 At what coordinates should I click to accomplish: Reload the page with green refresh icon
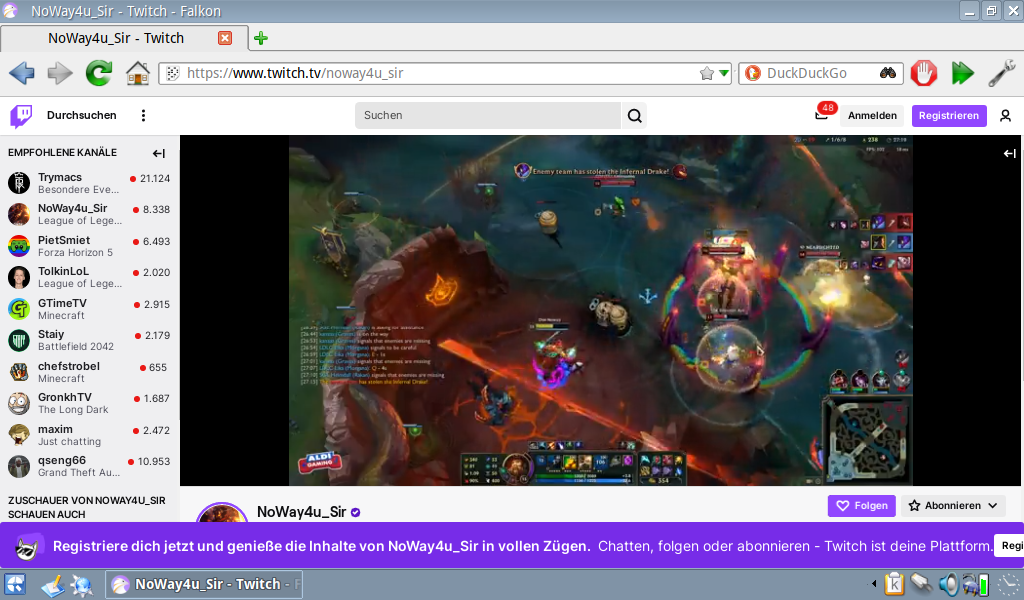99,73
